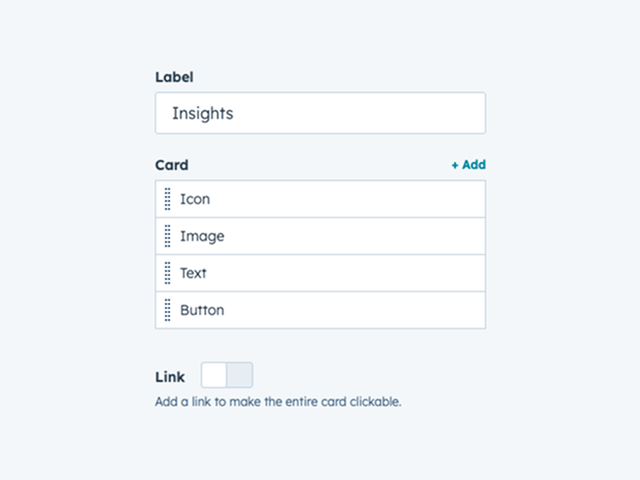Click the white knob of Link switch
640x480 pixels.
tap(214, 375)
